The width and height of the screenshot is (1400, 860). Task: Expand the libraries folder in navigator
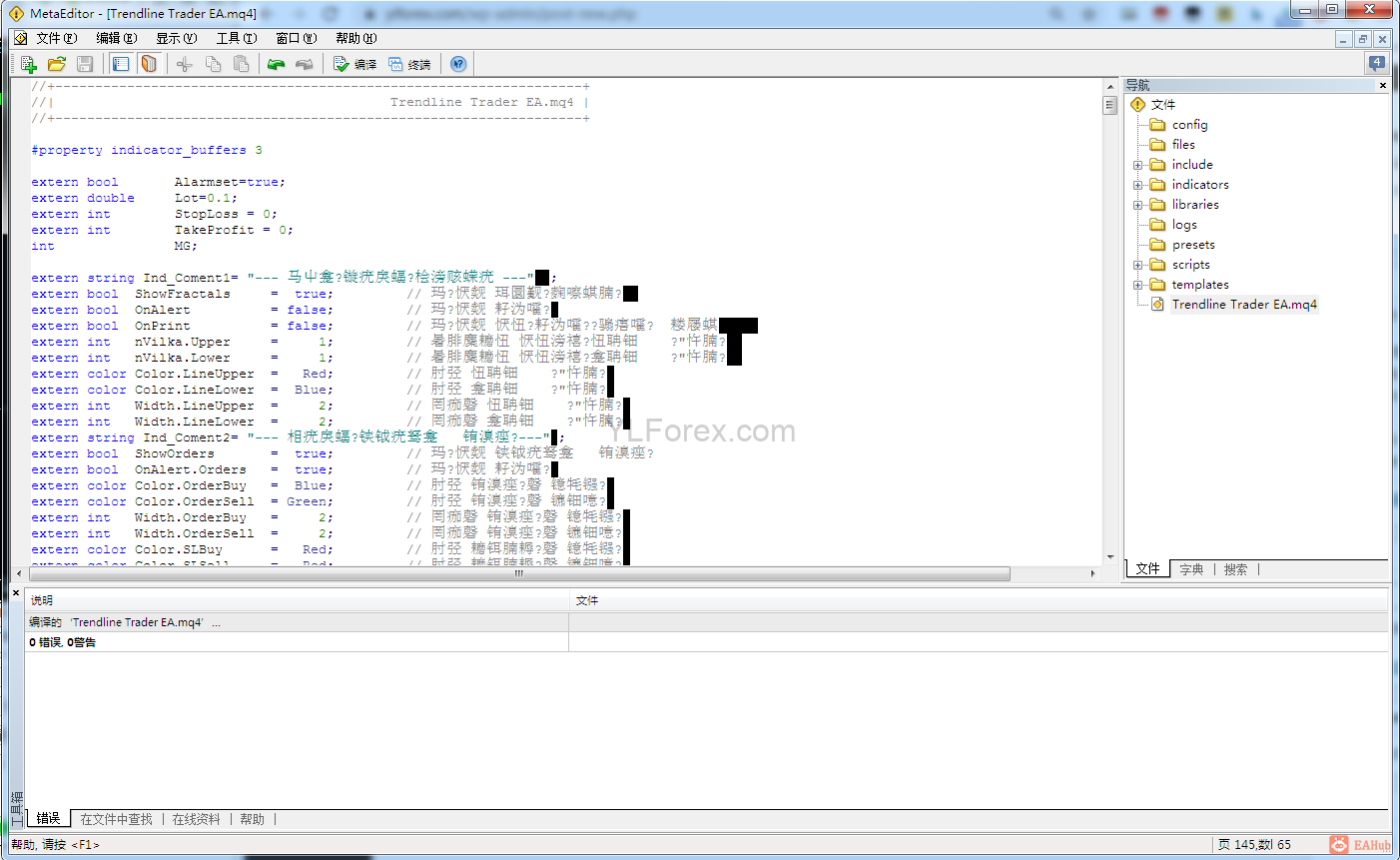[x=1137, y=205]
